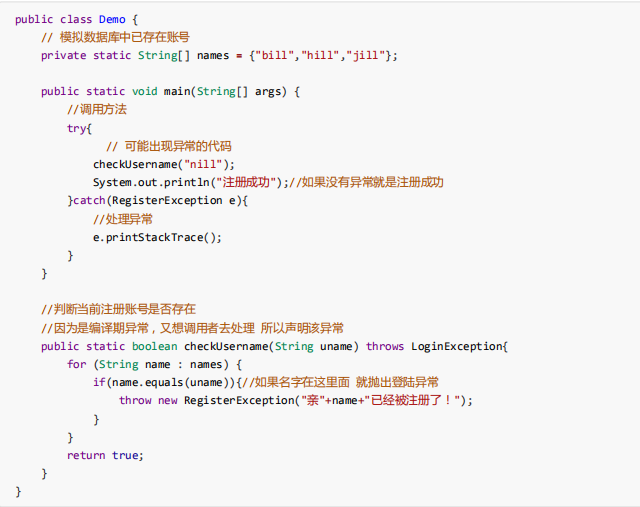Click "LoginException" in the throws clause
640x507 pixels.
[x=457, y=347]
